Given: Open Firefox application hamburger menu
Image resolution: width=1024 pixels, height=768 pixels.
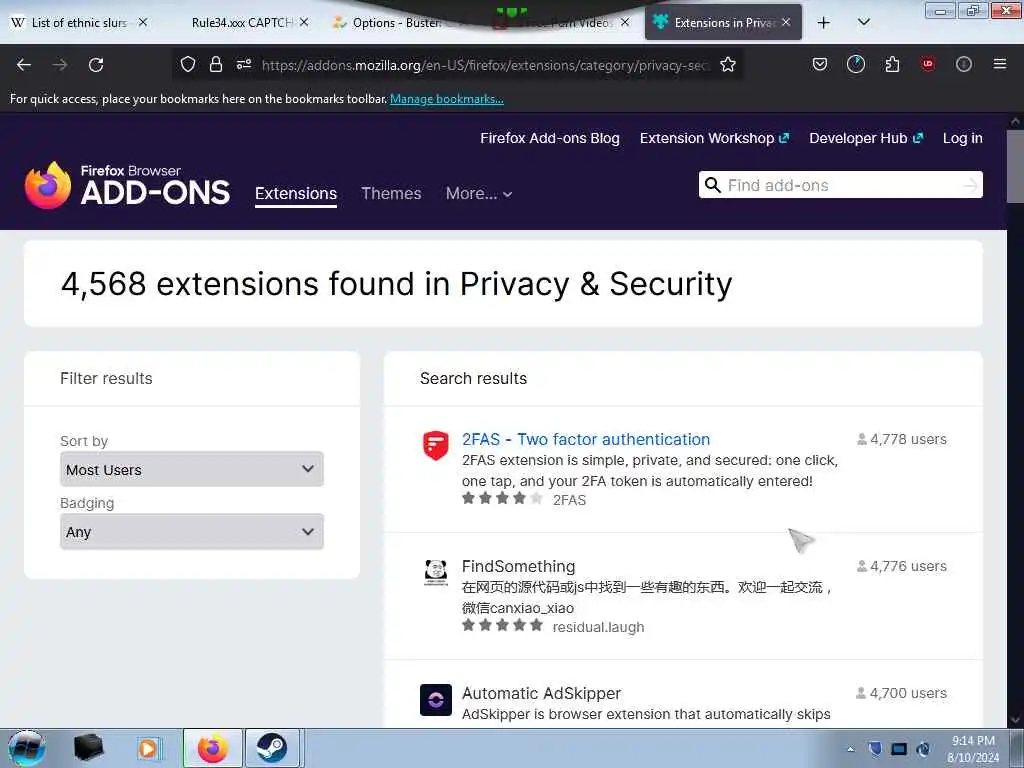Looking at the screenshot, I should point(999,64).
